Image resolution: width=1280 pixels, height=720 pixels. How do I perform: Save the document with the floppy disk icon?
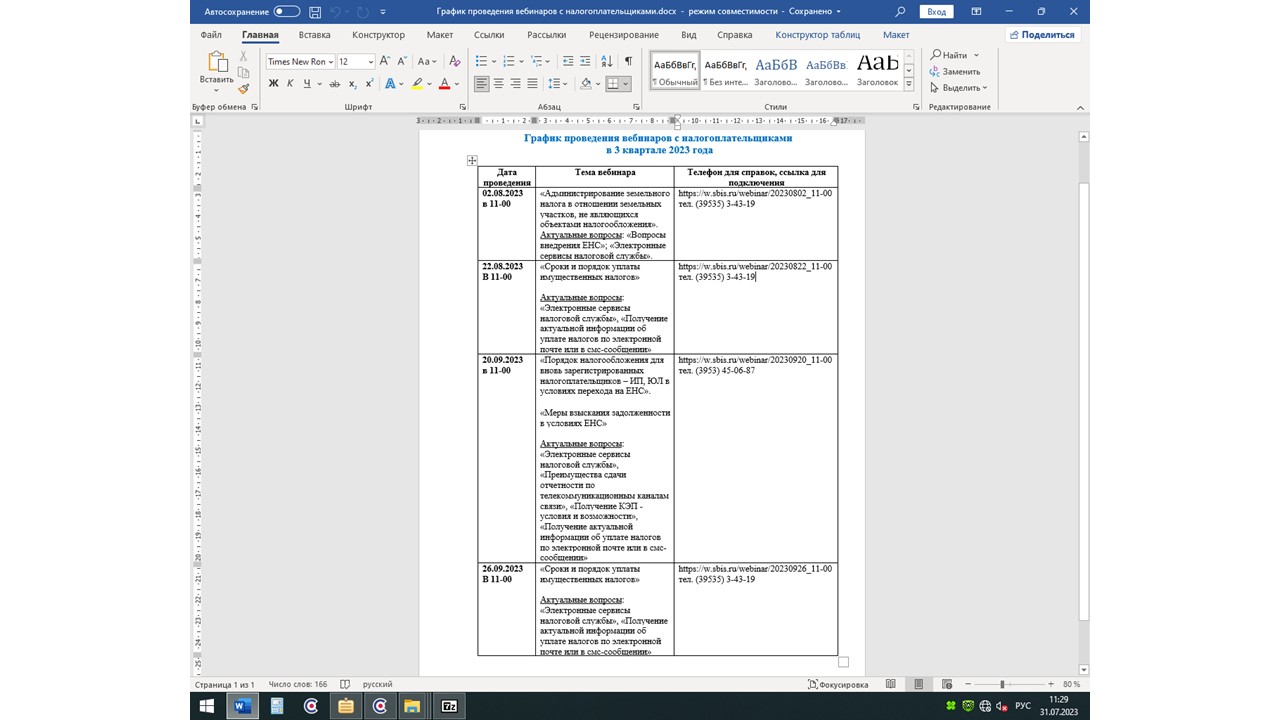point(315,12)
